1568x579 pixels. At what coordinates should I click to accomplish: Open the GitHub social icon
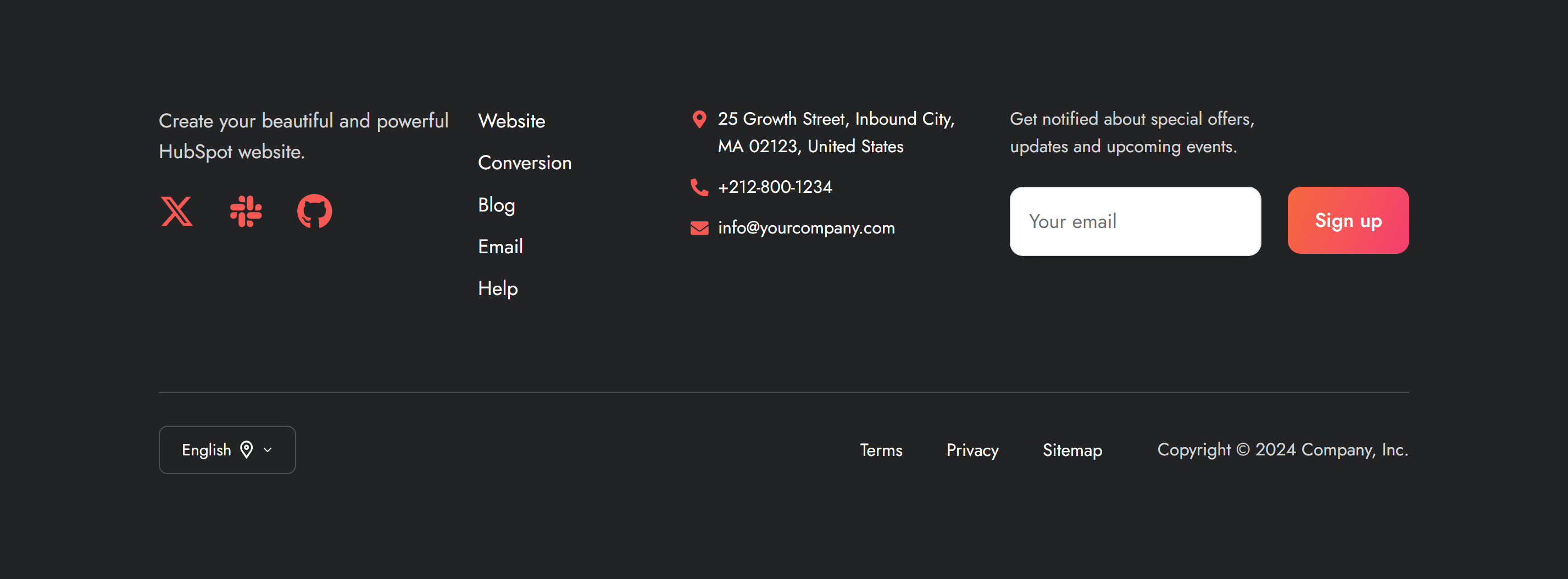(x=314, y=211)
